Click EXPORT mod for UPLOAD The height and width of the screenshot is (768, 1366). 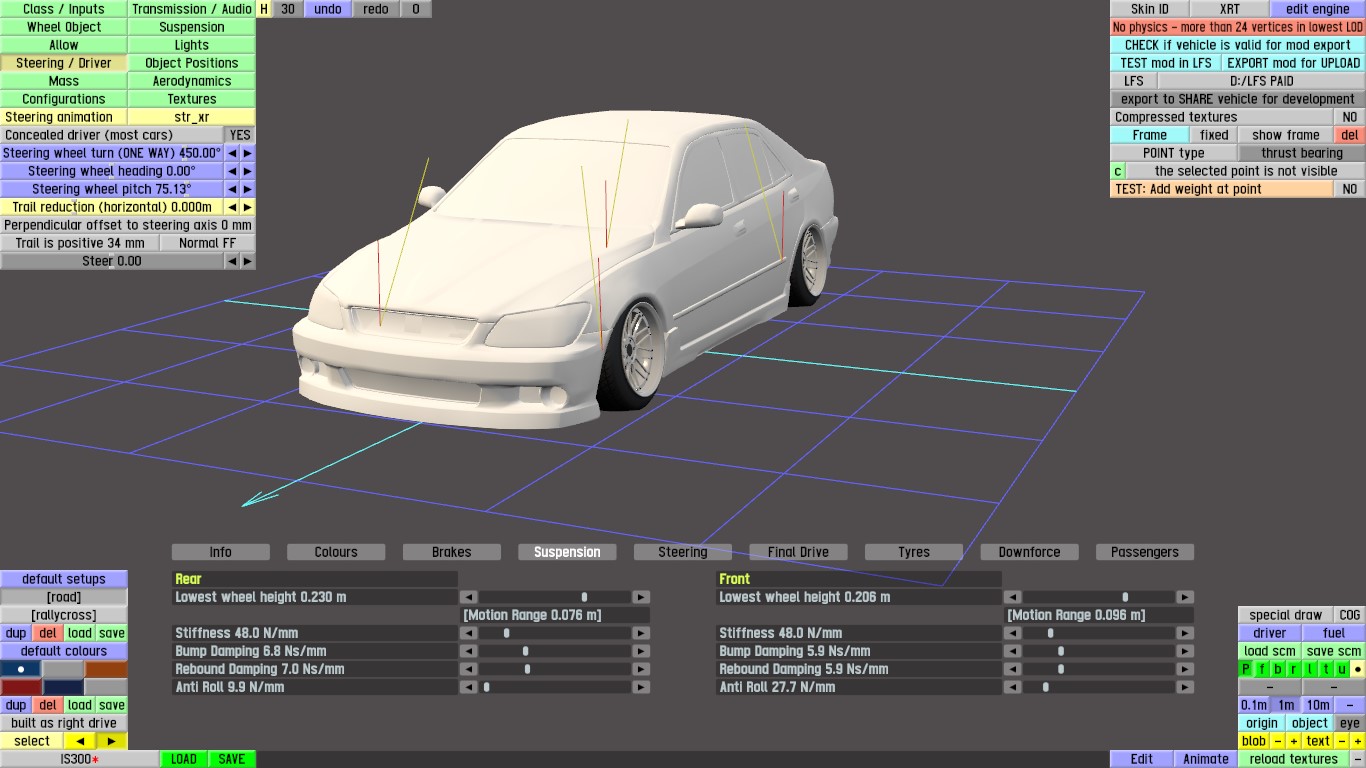click(1294, 63)
